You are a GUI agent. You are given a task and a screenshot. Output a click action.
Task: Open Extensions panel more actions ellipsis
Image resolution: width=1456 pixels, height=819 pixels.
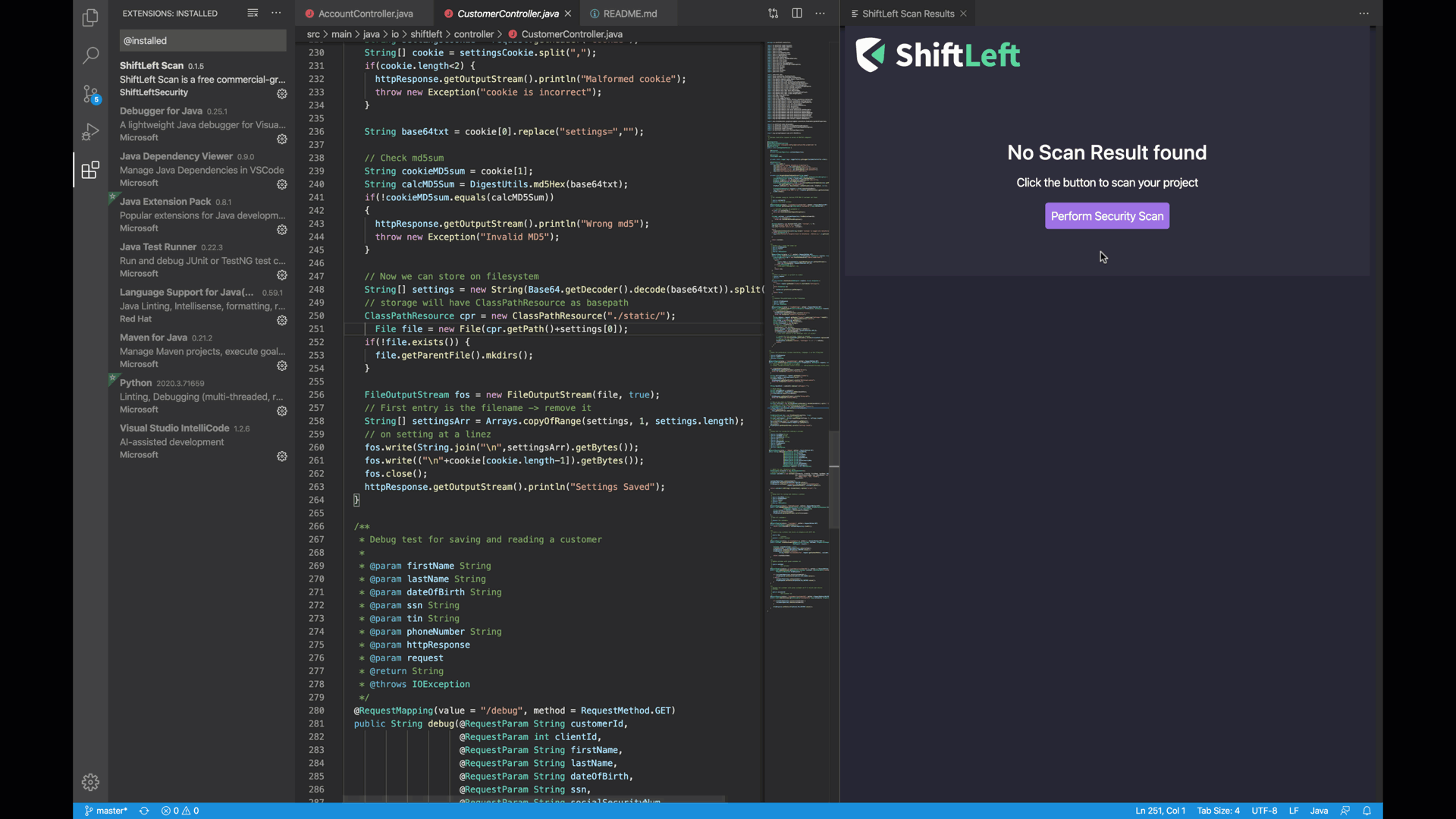(276, 13)
